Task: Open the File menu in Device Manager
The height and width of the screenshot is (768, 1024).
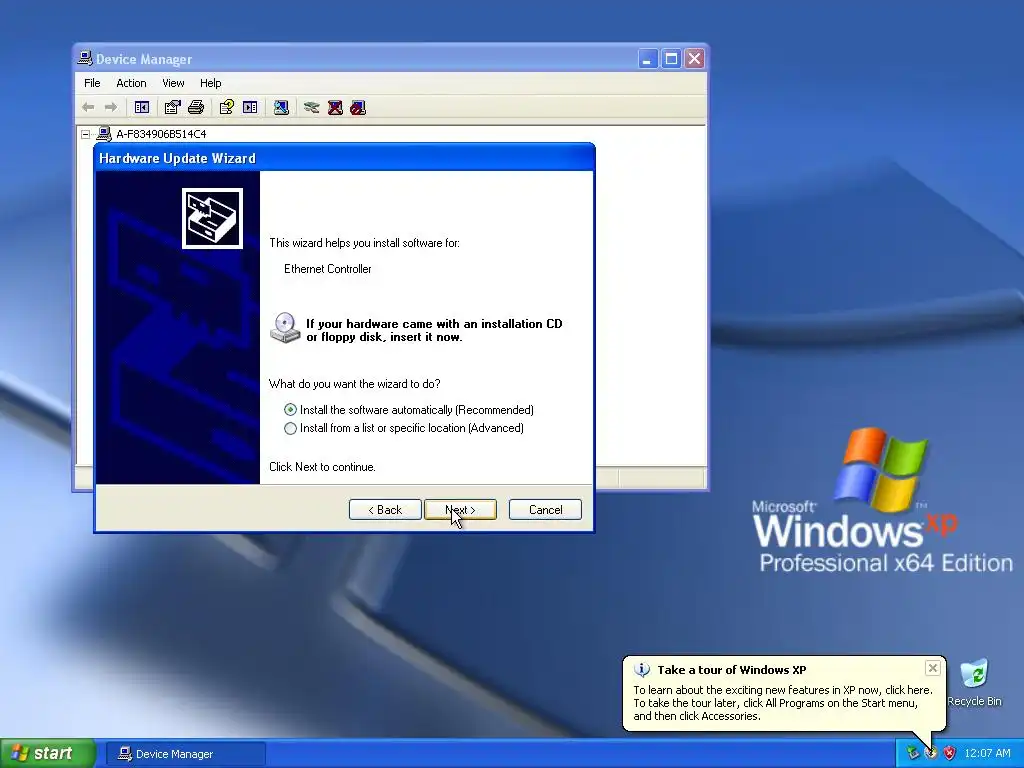Action: click(92, 83)
